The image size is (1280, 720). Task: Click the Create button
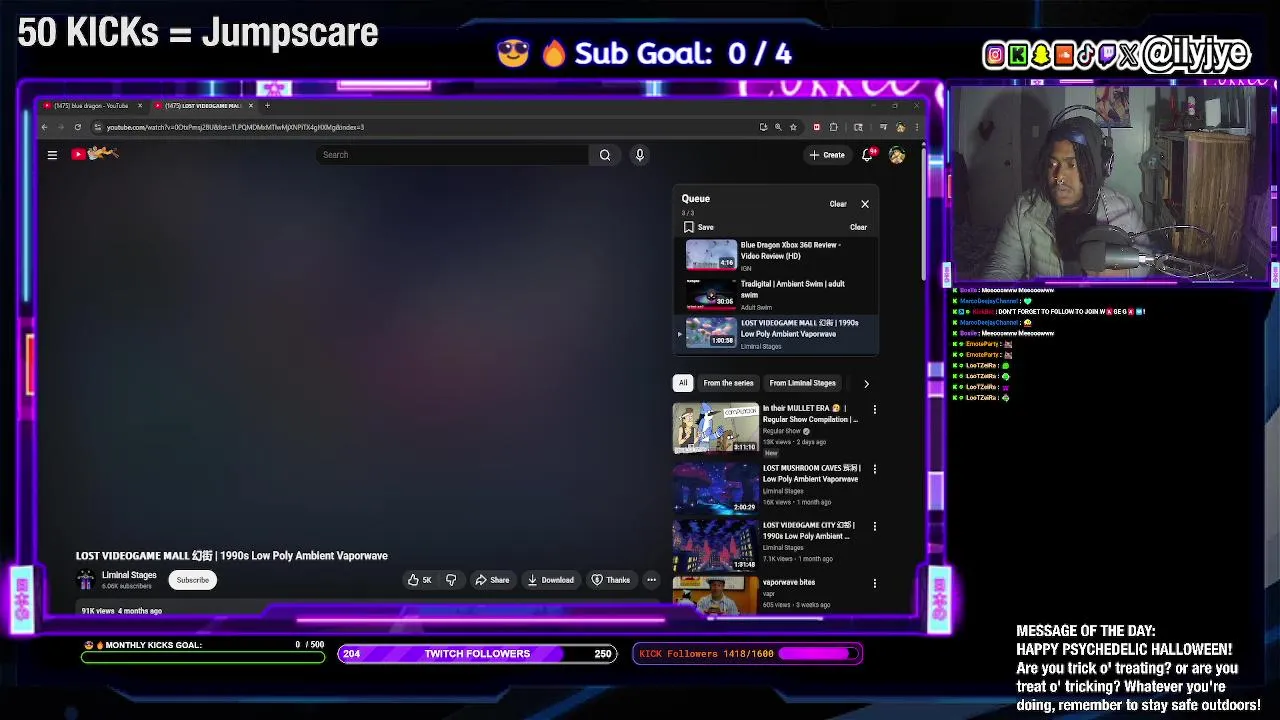[x=828, y=155]
